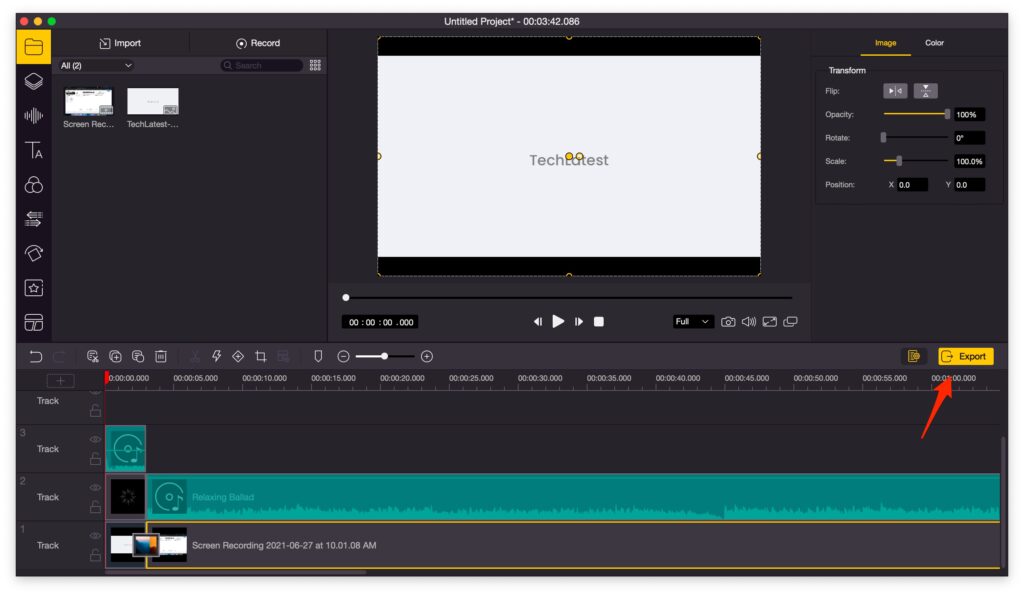Play the preview
Viewport: 1024px width, 595px height.
point(558,321)
